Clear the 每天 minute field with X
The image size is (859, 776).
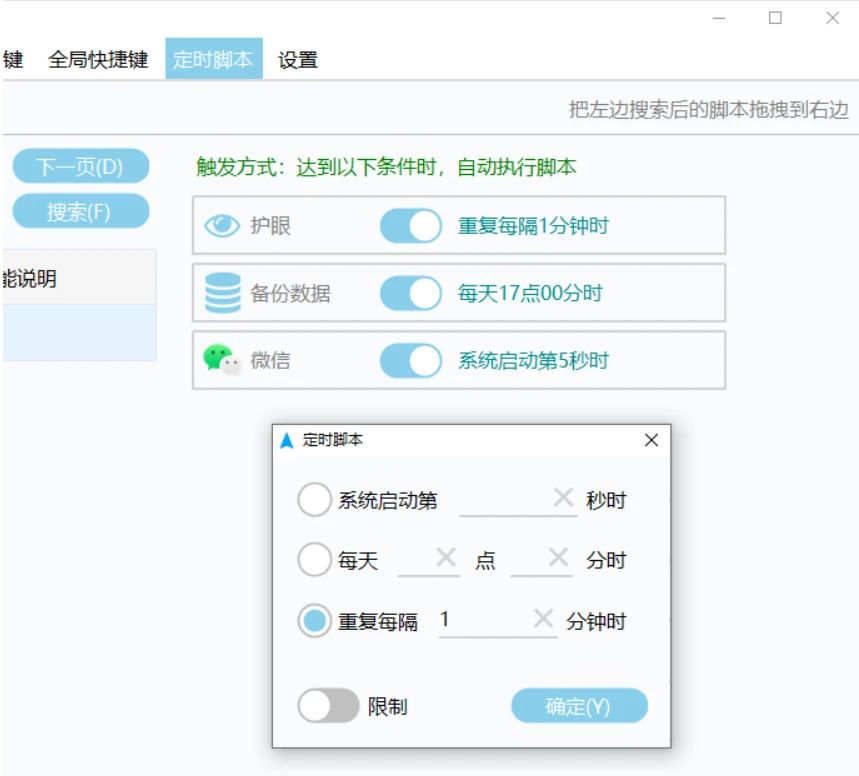pyautogui.click(x=558, y=558)
